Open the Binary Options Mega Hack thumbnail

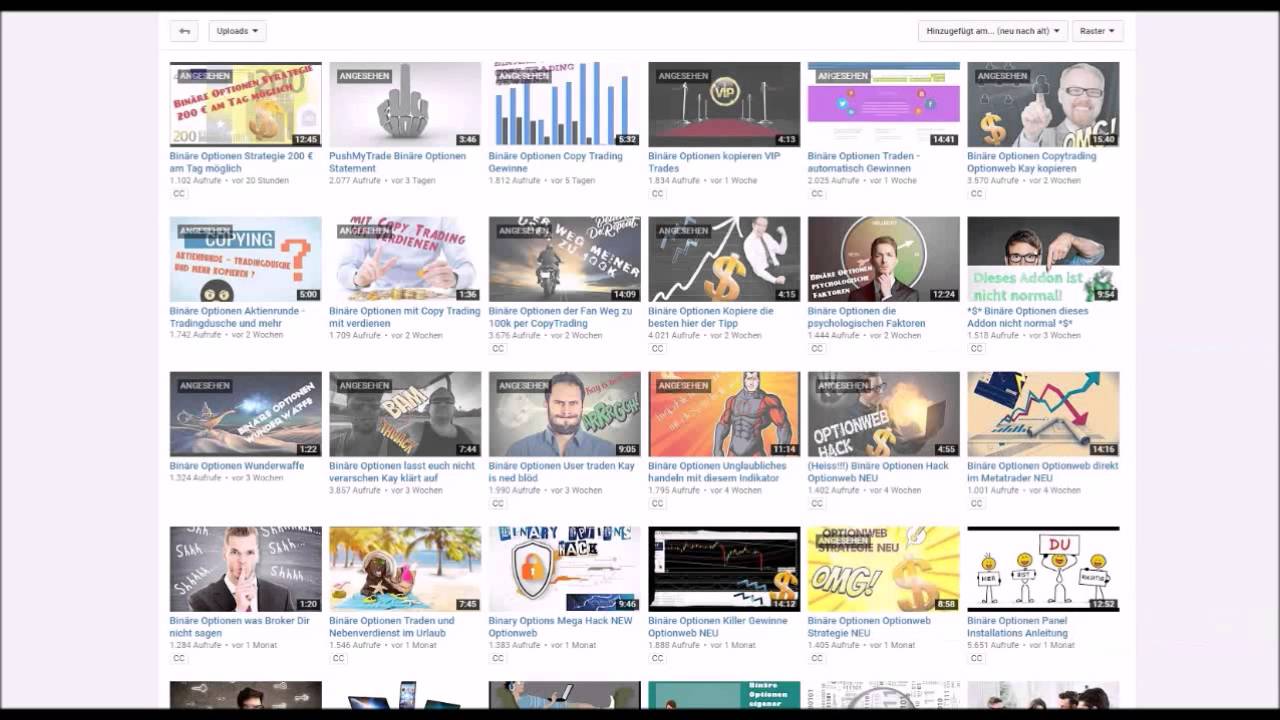[x=564, y=569]
